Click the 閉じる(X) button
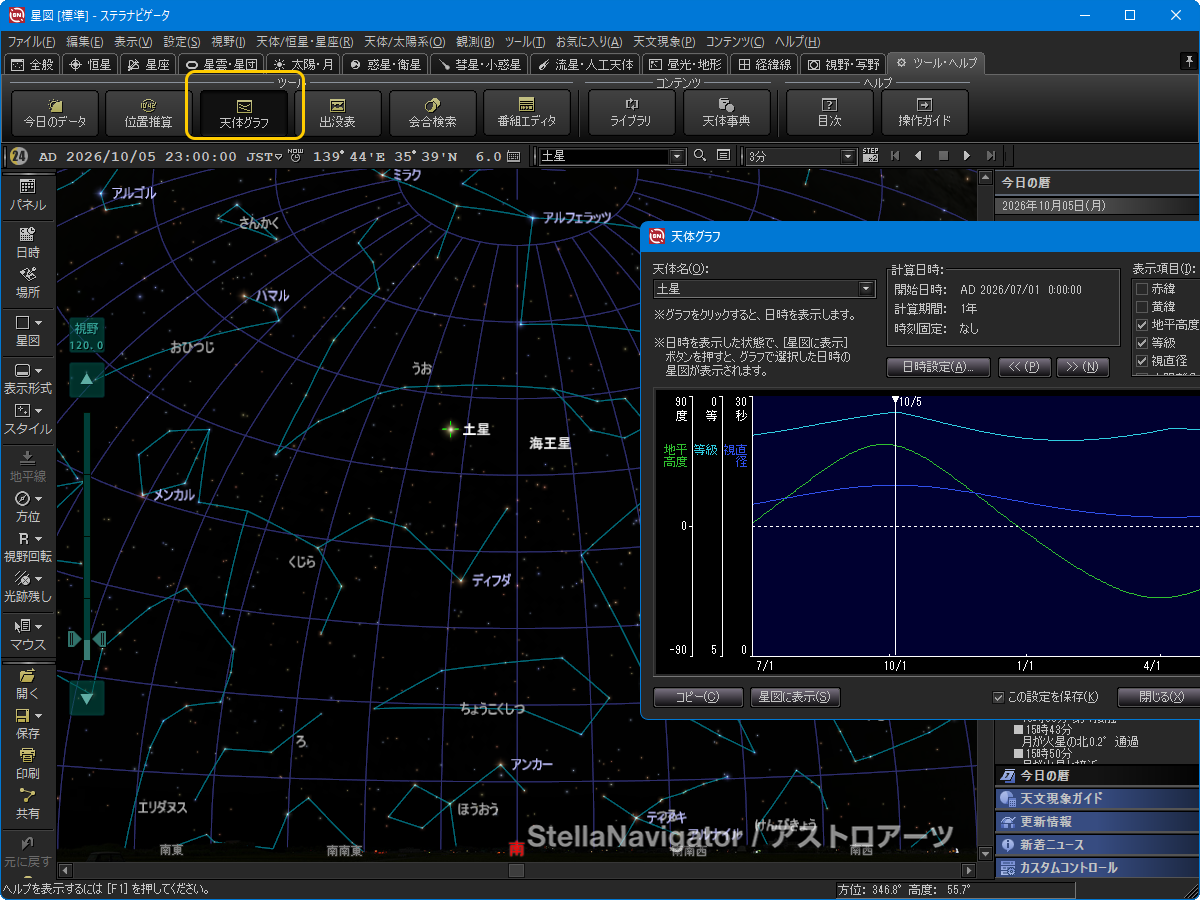 click(x=1159, y=697)
